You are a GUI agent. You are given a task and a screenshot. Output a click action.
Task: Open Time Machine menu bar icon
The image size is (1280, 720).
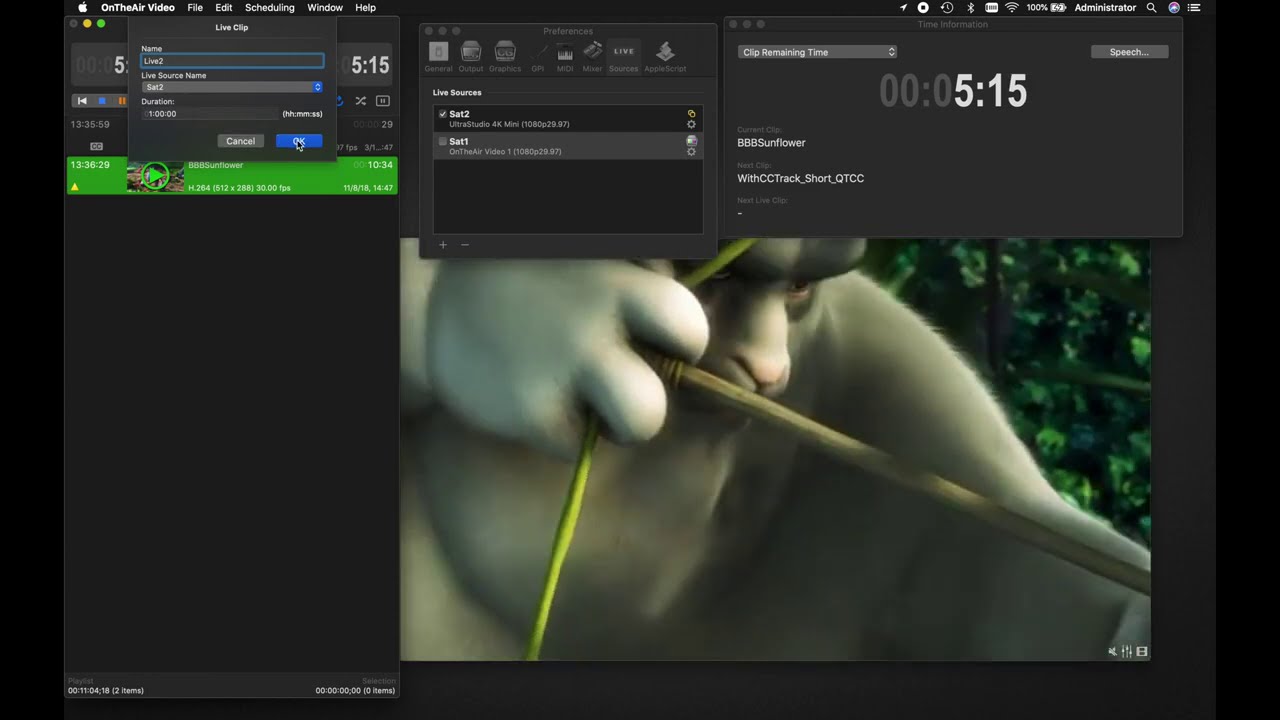point(946,8)
